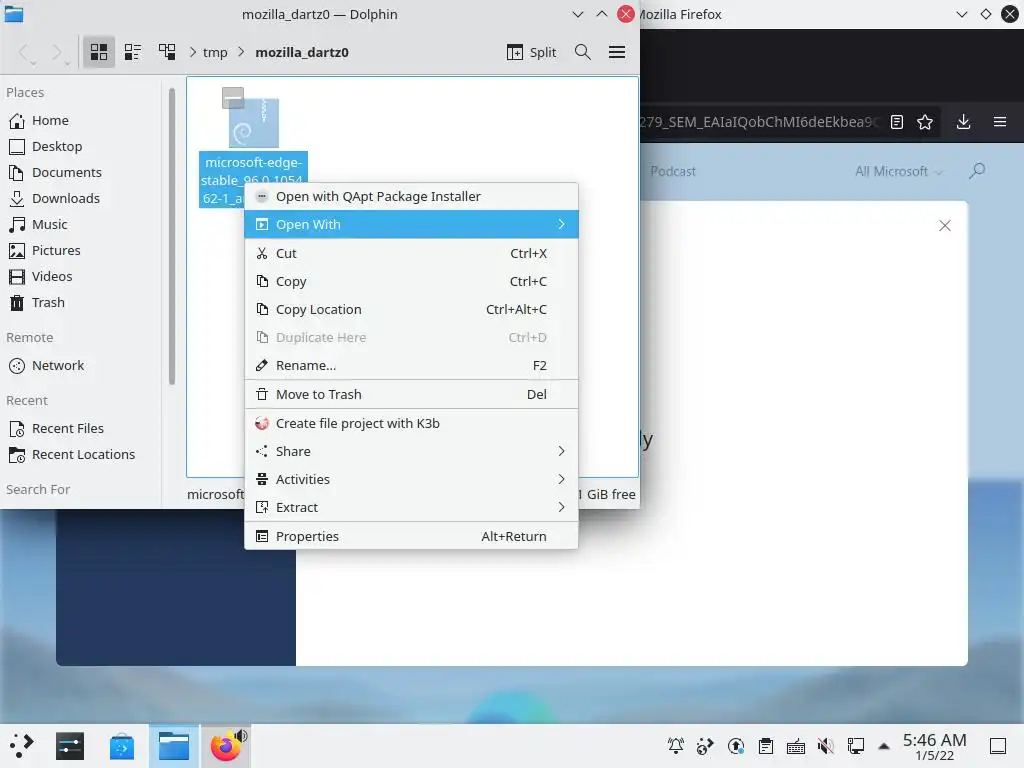Navigate to tmp in breadcrumb
The width and height of the screenshot is (1024, 768).
[215, 52]
